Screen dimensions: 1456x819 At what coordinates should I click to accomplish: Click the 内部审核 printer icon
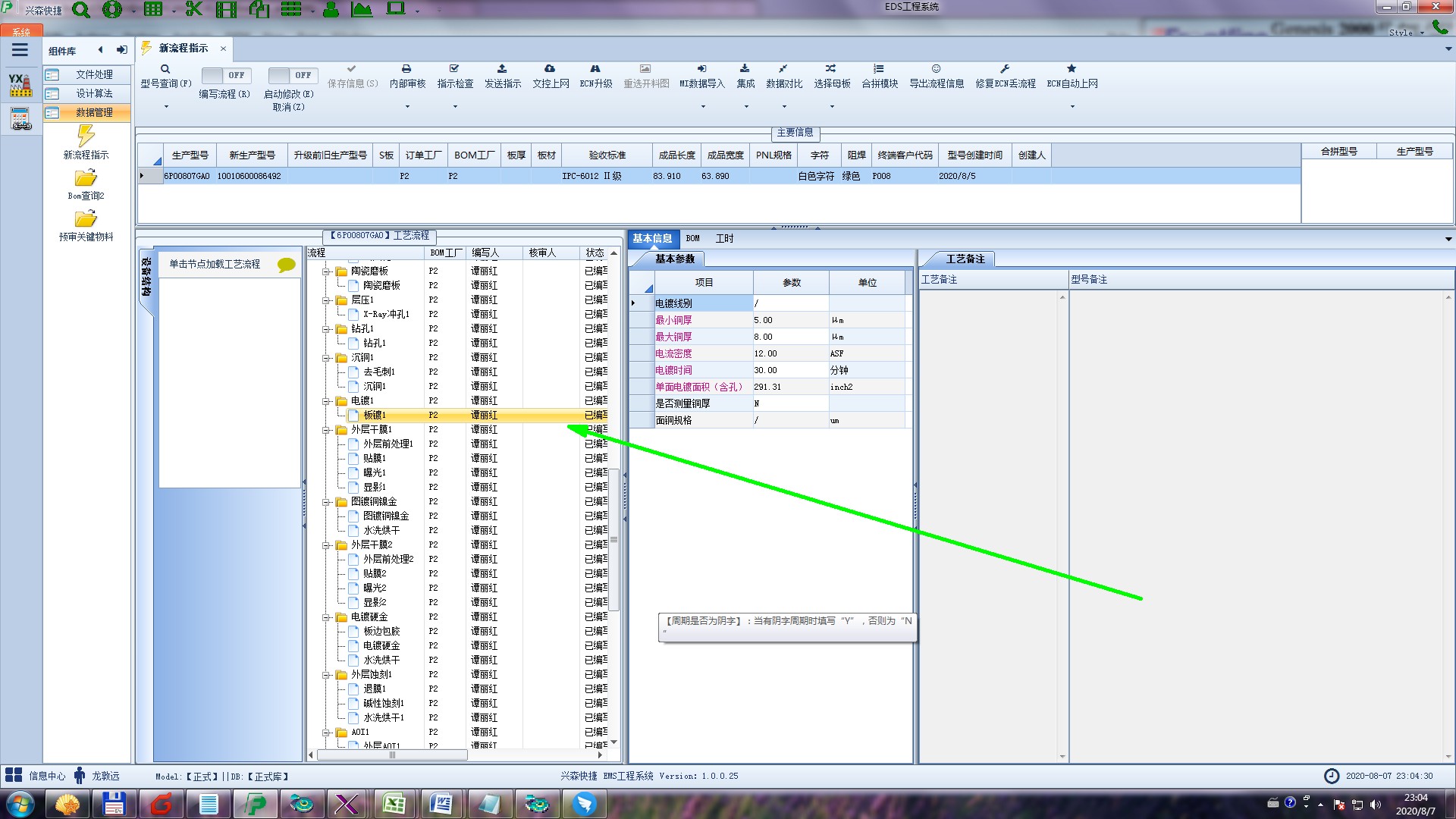click(406, 69)
